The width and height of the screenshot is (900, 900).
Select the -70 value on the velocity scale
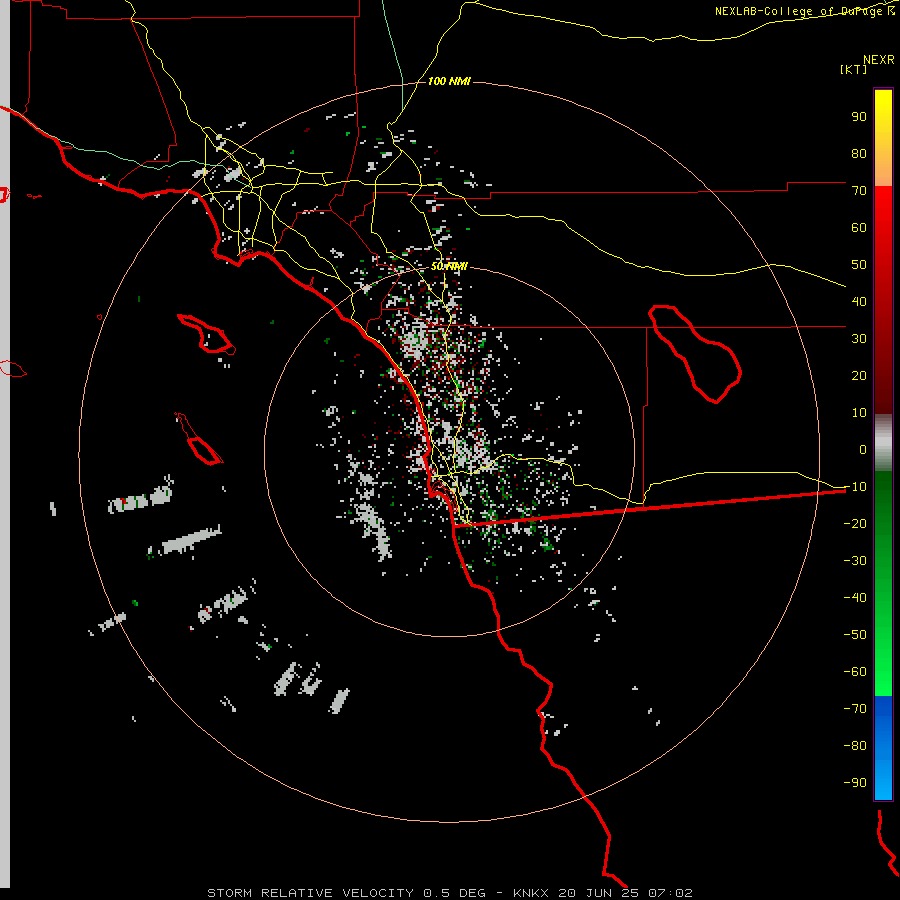click(x=855, y=709)
